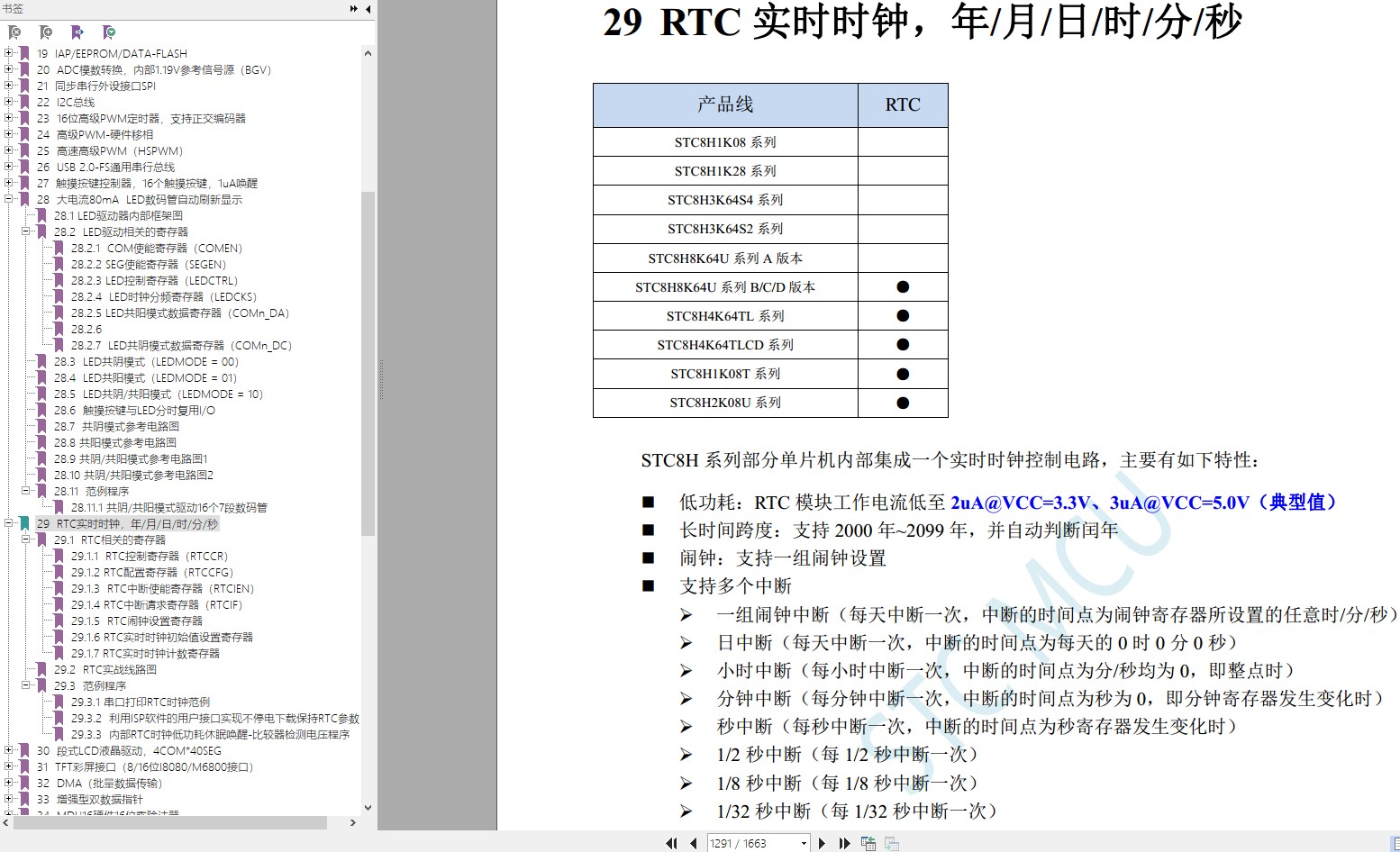
Task: Open bookmark 22 I2C总线
Action: click(66, 102)
